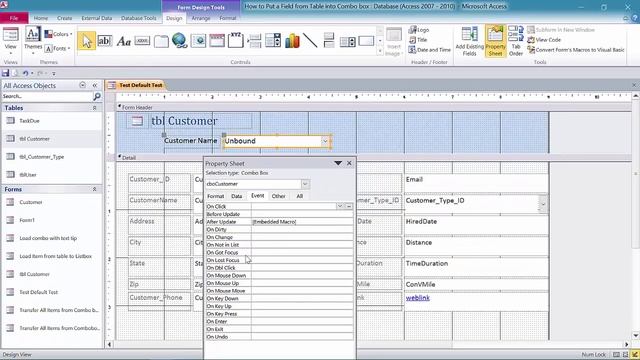Open Property Sheet All tab

(300, 196)
